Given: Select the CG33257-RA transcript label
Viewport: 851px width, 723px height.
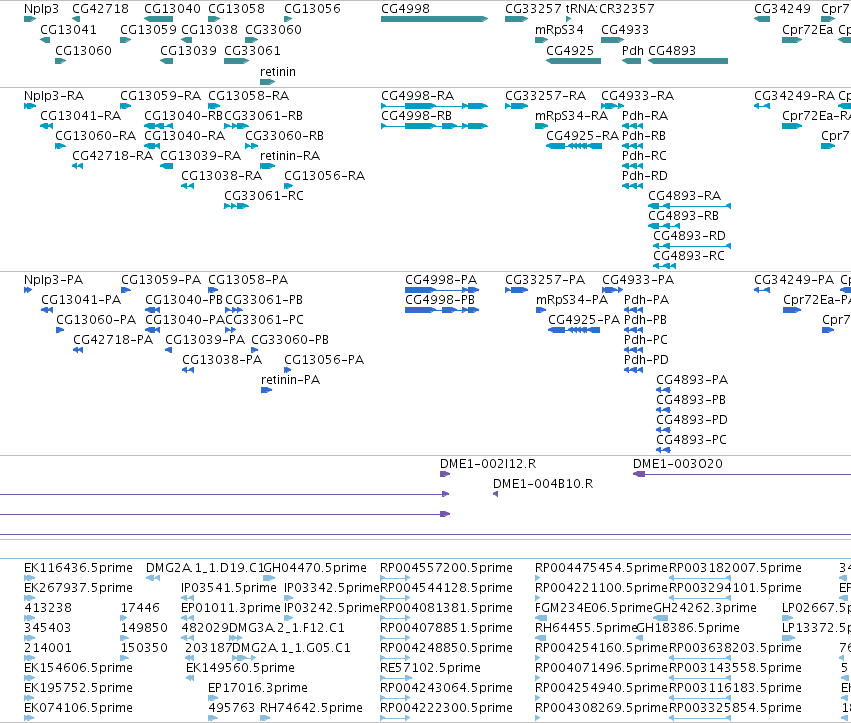Looking at the screenshot, I should [x=545, y=96].
